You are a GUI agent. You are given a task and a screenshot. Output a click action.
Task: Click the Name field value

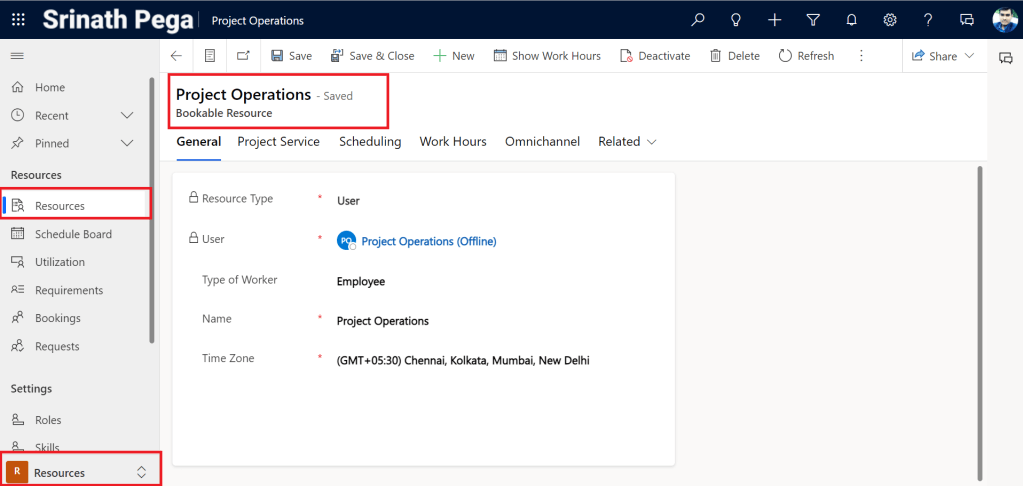[x=383, y=321]
